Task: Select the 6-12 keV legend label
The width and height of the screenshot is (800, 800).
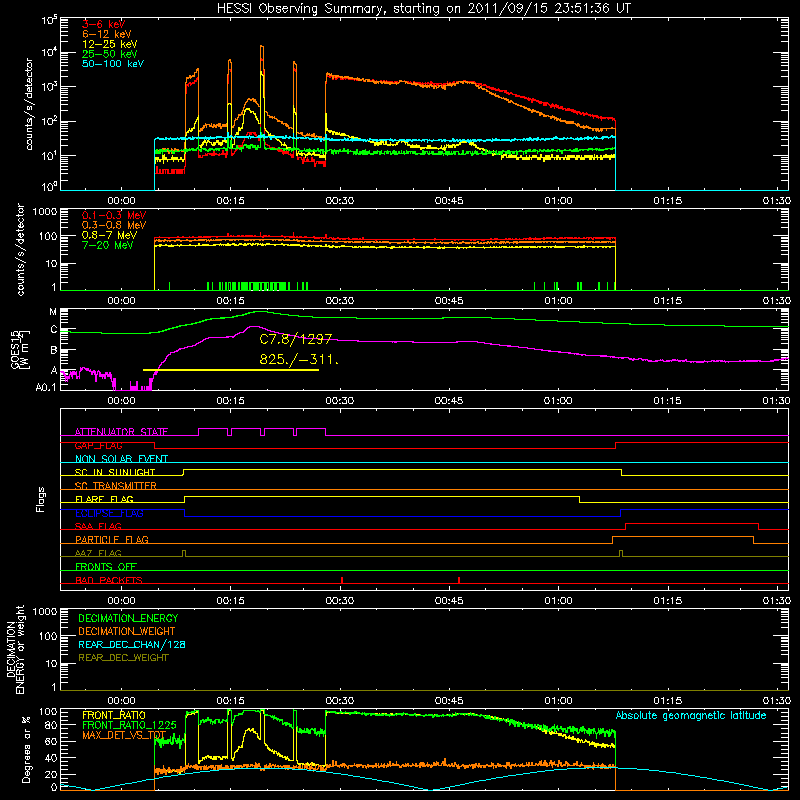Action: coord(107,34)
